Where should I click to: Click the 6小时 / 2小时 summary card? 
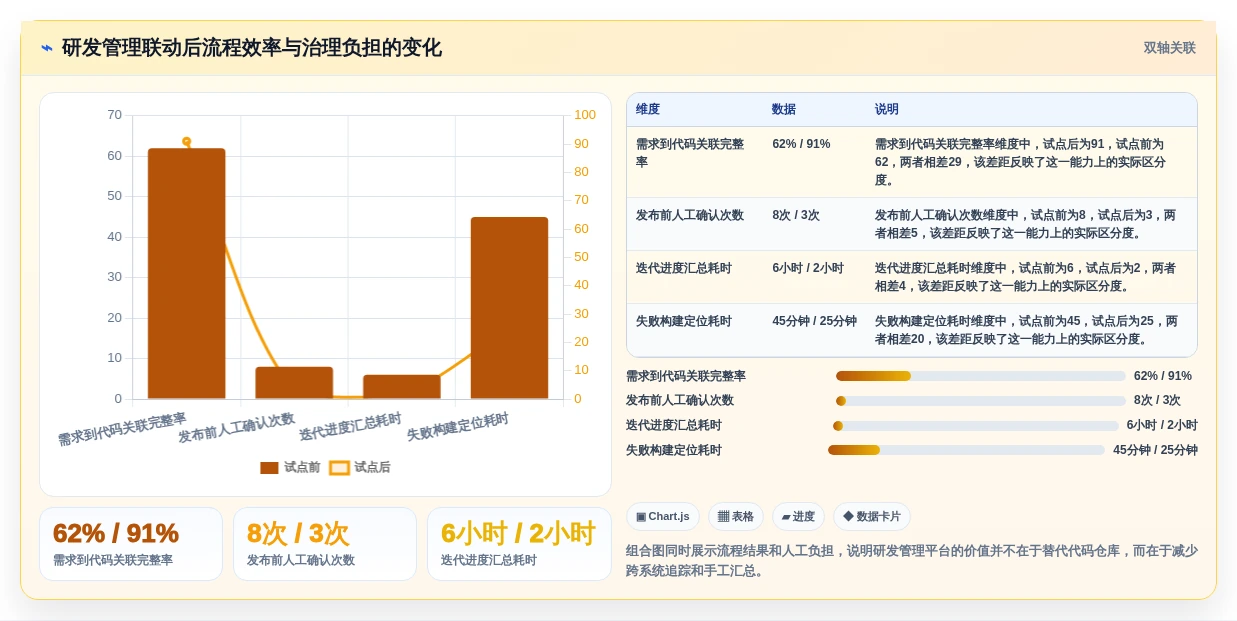coord(519,544)
